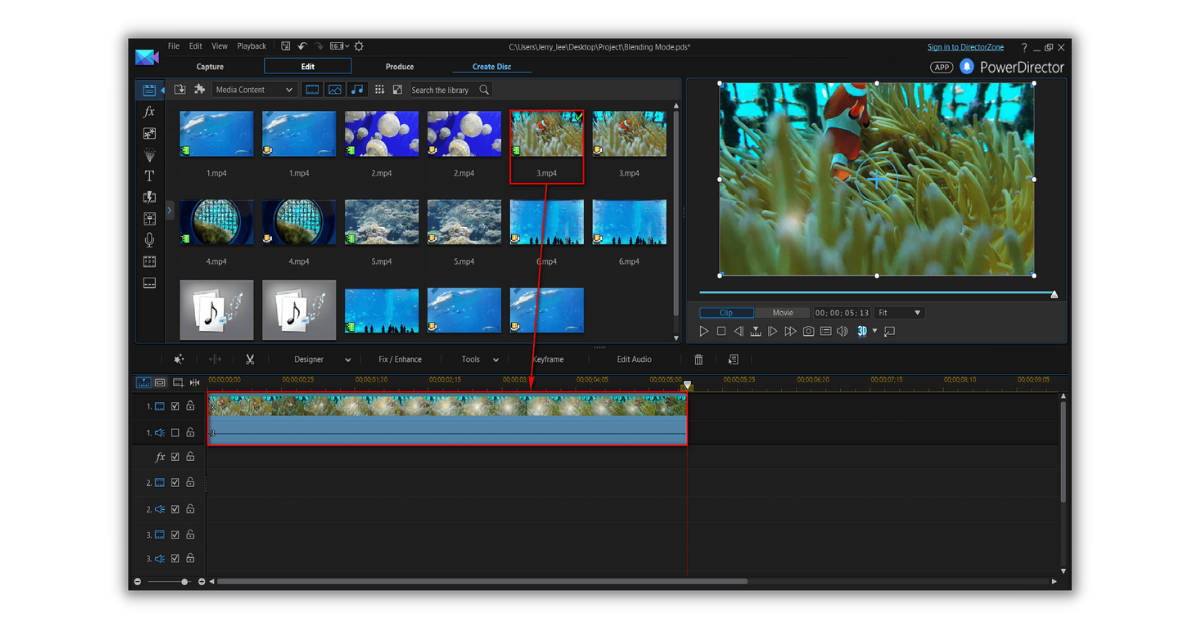Viewport: 1200px width, 630px height.
Task: Toggle the checkbox enabling video track 2
Action: [x=175, y=483]
